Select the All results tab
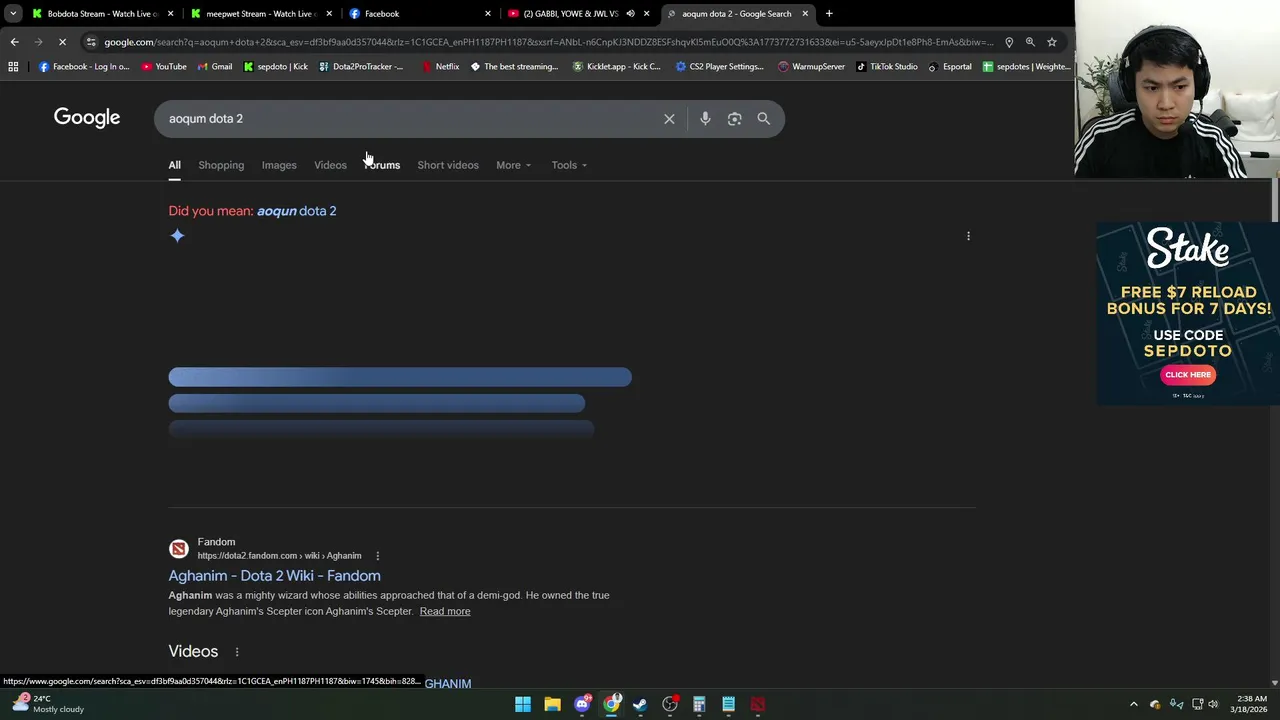This screenshot has width=1280, height=720. click(x=174, y=165)
